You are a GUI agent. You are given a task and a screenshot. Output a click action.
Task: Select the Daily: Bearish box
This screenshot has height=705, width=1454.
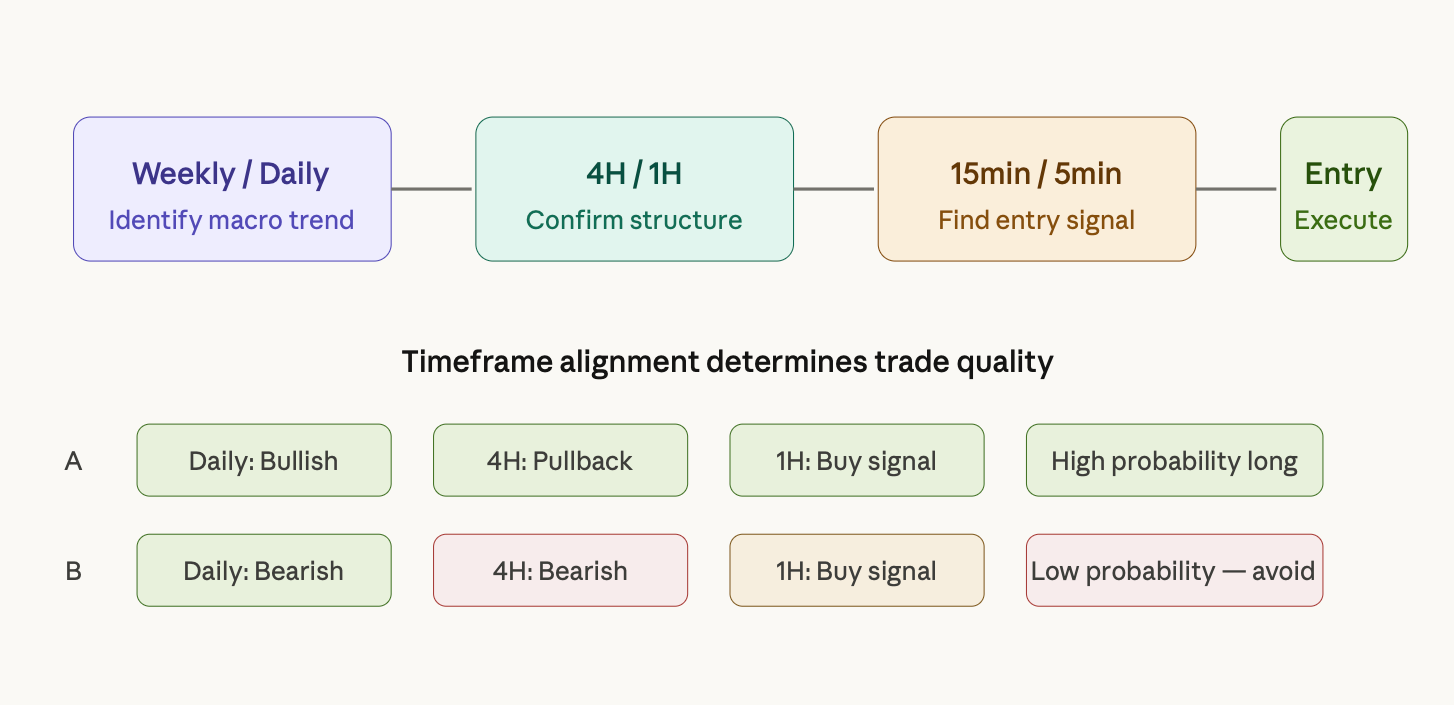click(264, 570)
